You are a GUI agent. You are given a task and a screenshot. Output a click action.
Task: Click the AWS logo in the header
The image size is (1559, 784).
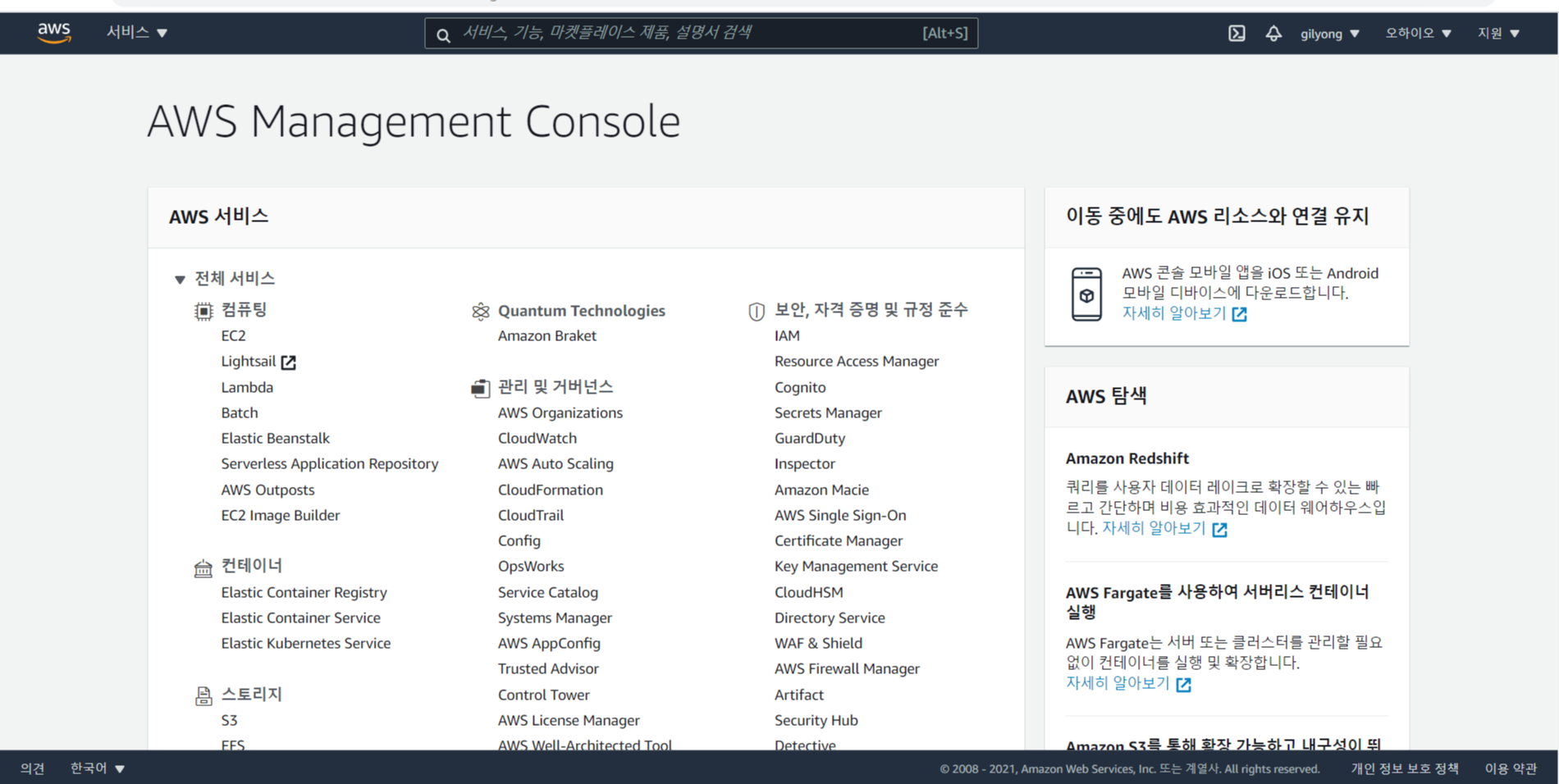[x=54, y=33]
